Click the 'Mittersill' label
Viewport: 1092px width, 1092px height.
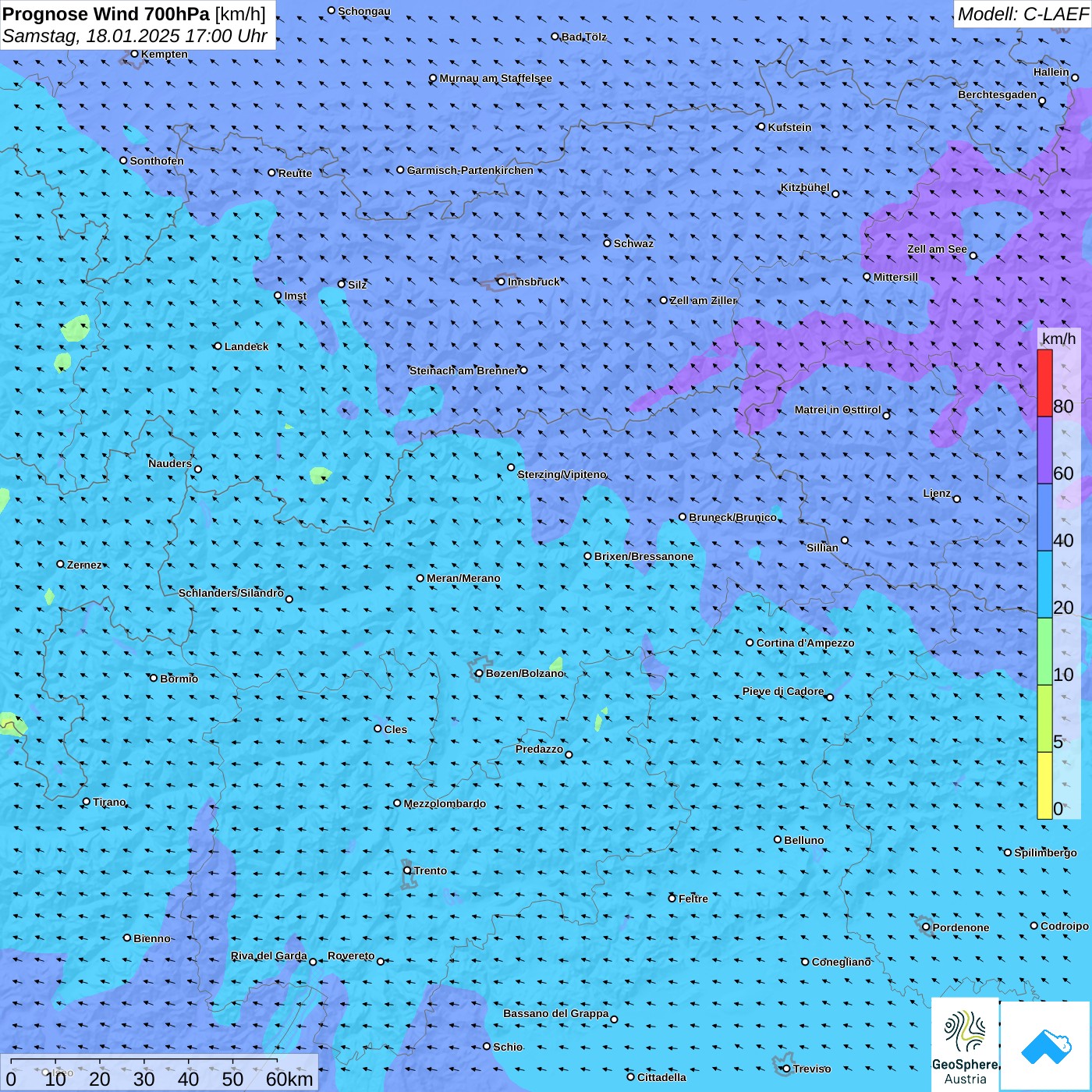click(x=895, y=277)
